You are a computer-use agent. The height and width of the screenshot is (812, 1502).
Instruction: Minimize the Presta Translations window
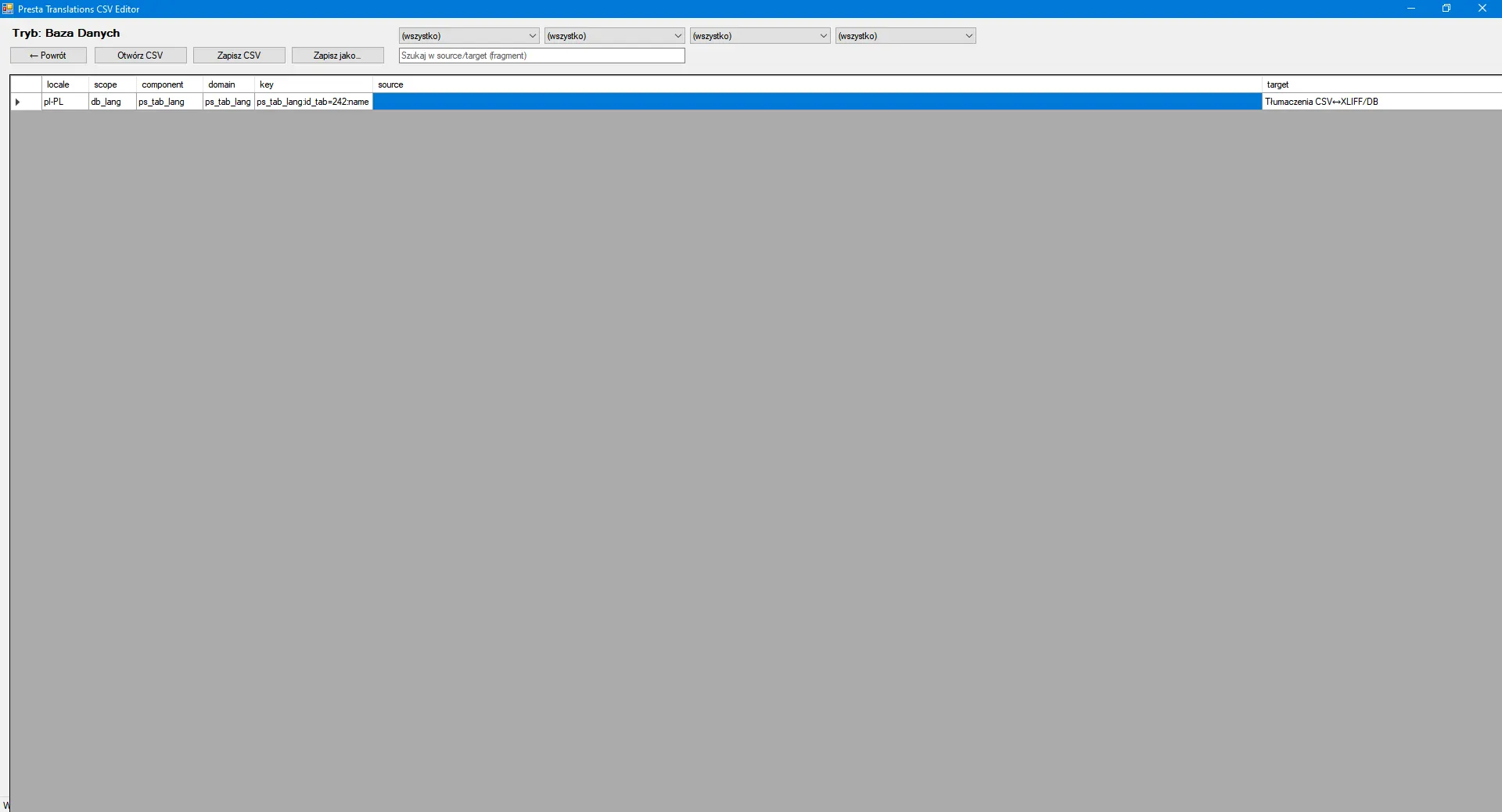[1412, 9]
